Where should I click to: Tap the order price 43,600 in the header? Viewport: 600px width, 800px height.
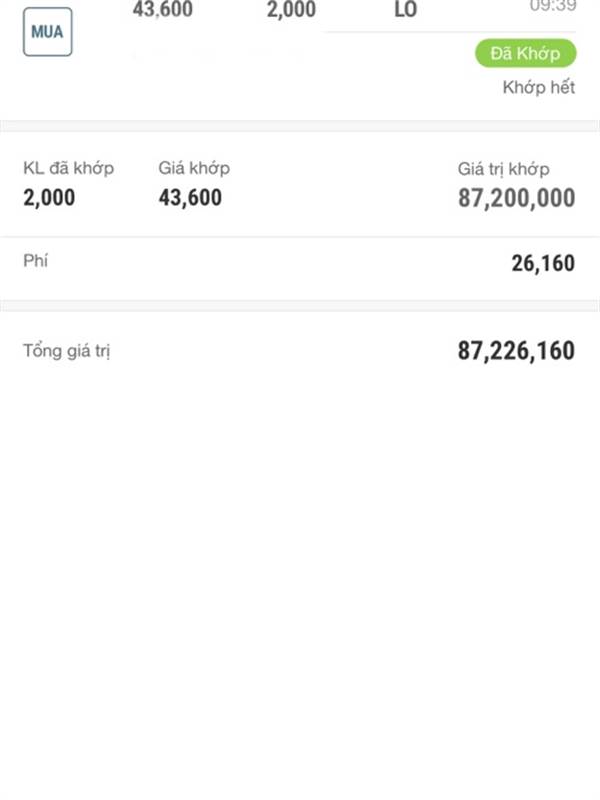[163, 9]
